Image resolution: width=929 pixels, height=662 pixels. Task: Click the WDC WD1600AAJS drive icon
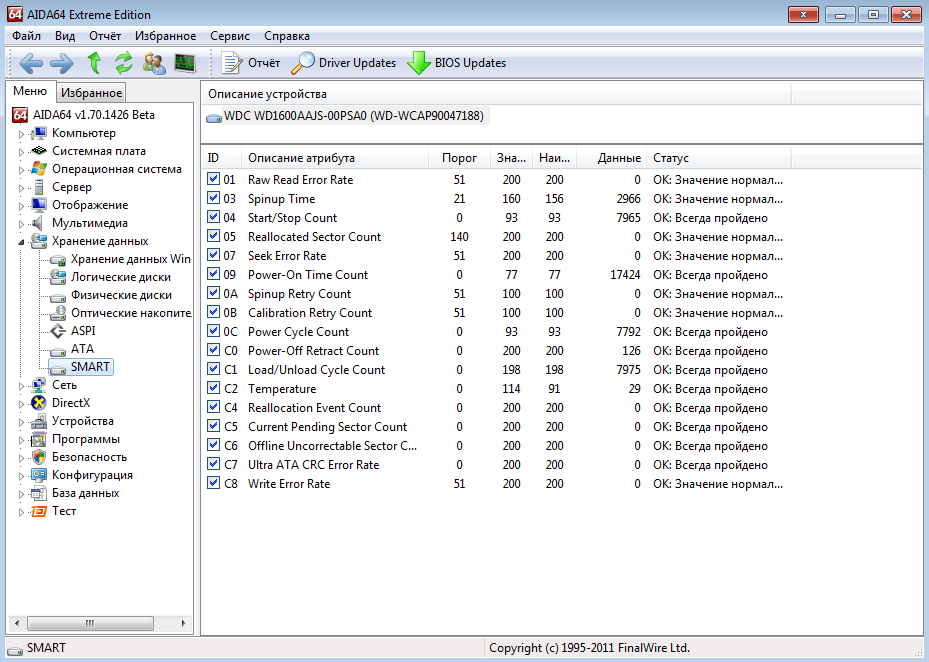pos(213,117)
